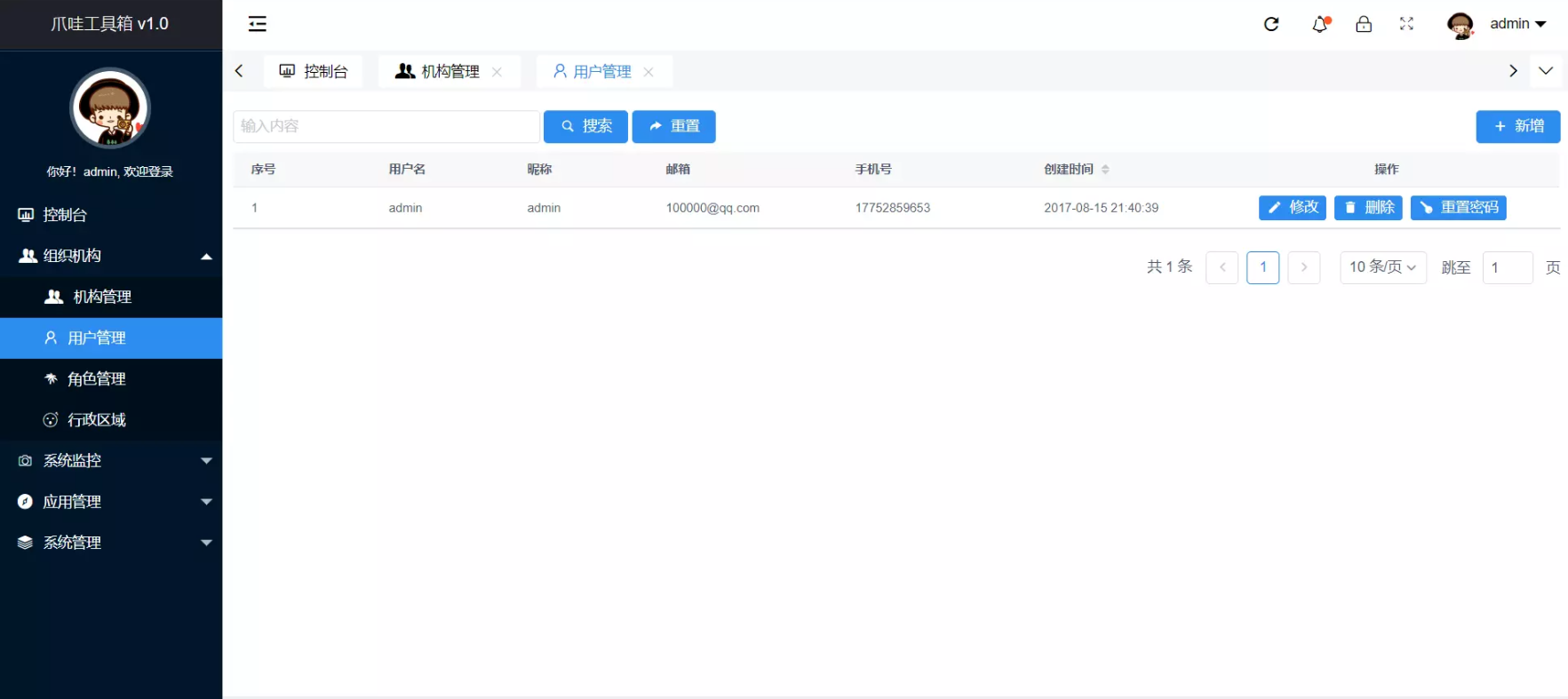Click the 邮箱 column header
This screenshot has width=1568, height=699.
(678, 169)
